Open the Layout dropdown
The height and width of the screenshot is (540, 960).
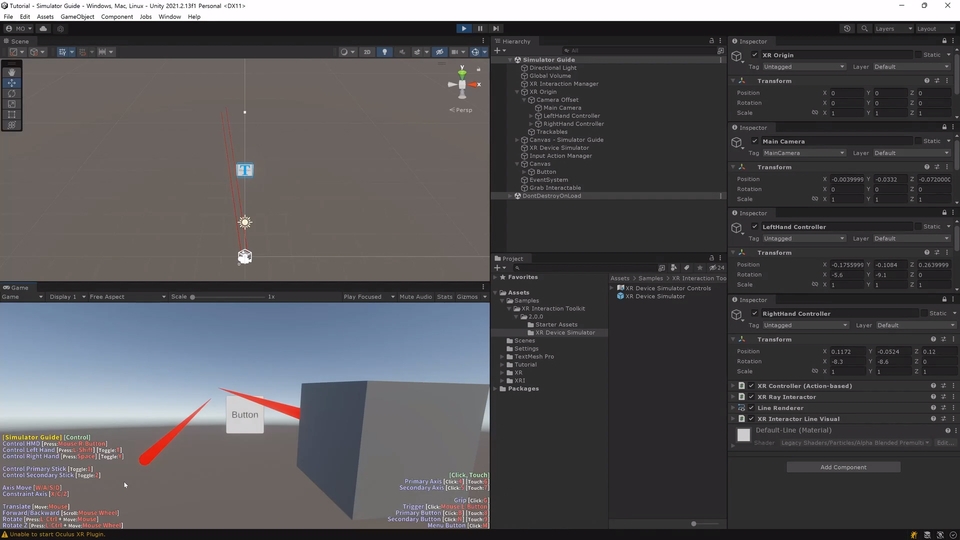[x=935, y=29]
